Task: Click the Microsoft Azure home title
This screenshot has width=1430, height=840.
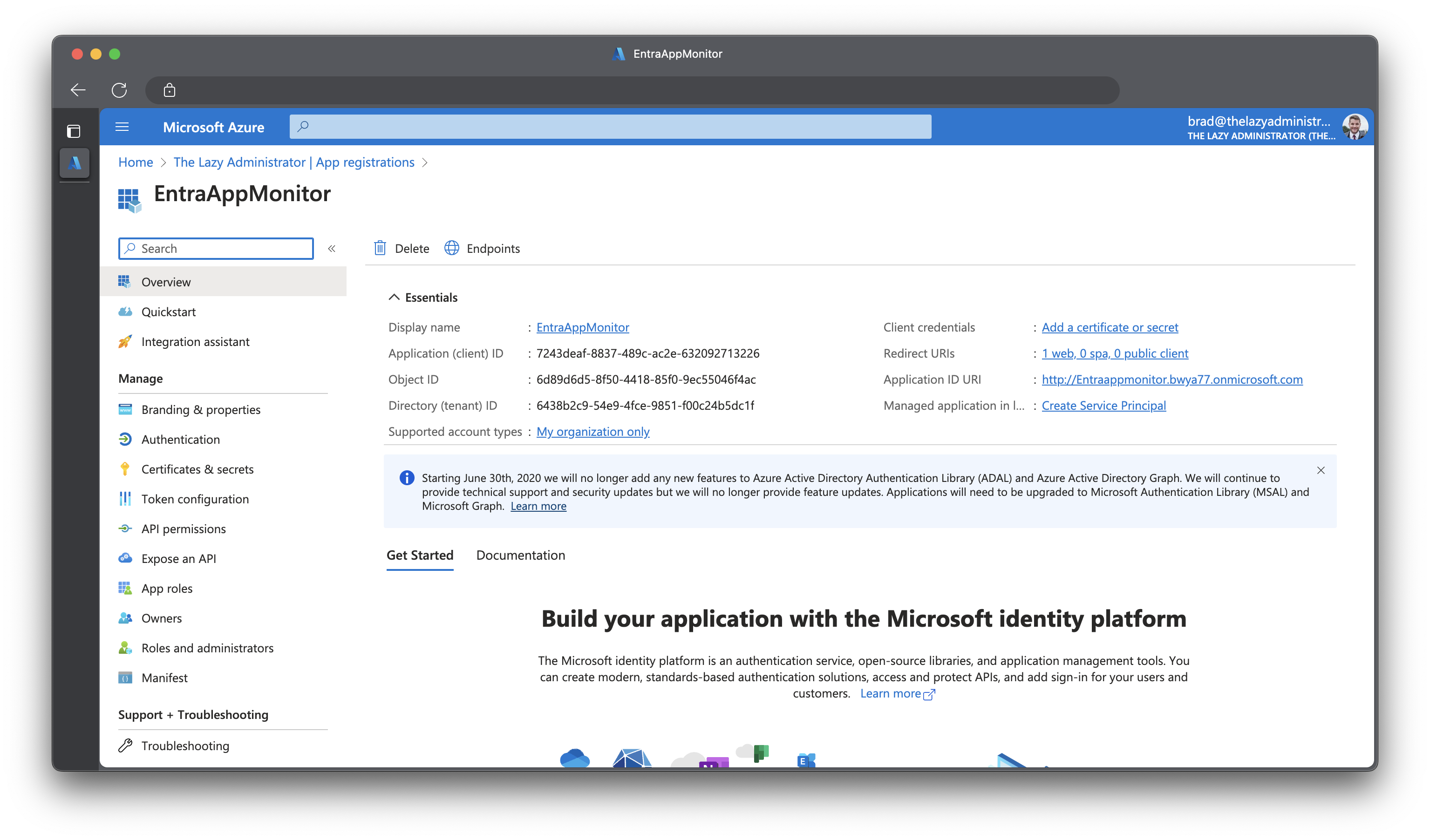Action: coord(213,127)
